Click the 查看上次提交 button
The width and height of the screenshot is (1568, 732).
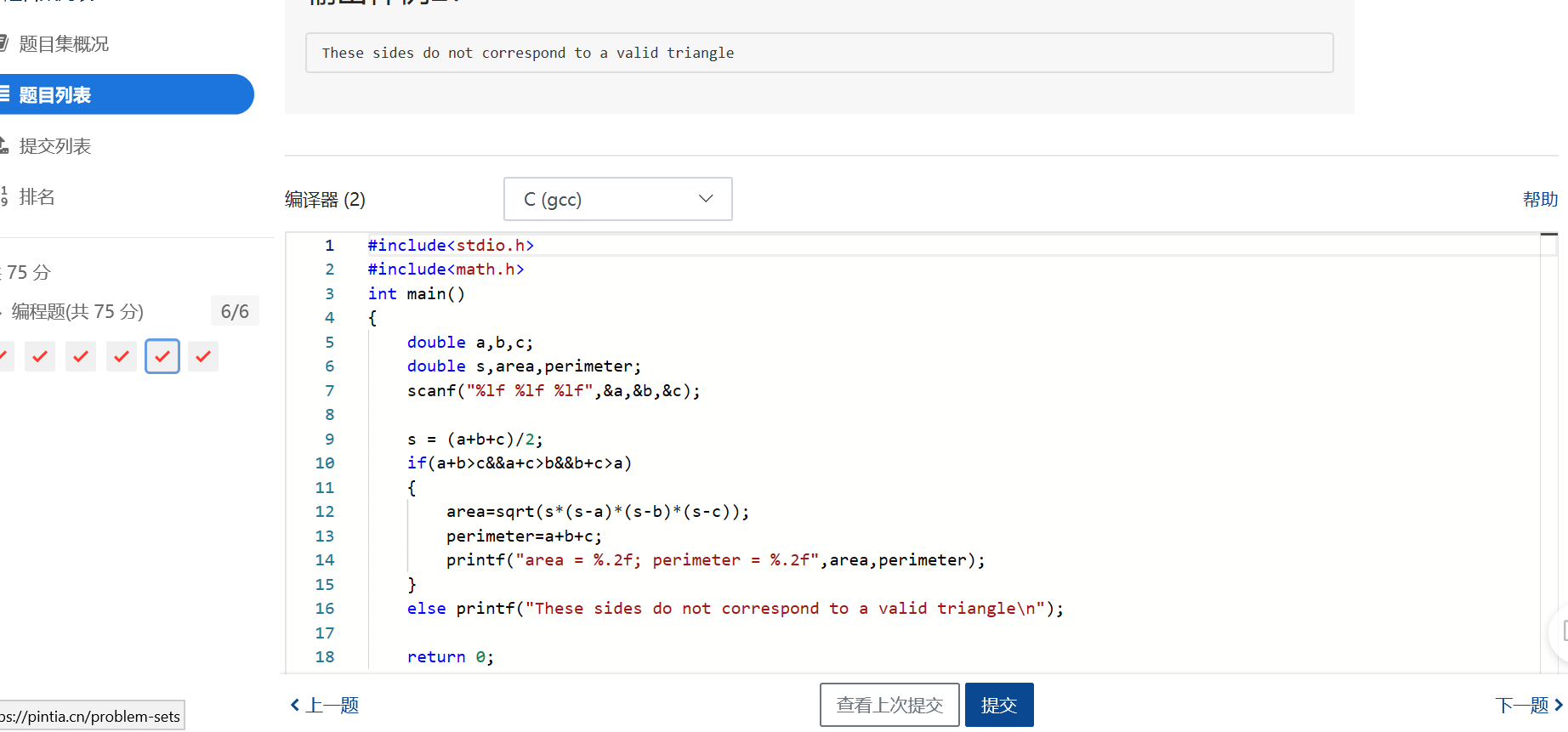[x=889, y=705]
